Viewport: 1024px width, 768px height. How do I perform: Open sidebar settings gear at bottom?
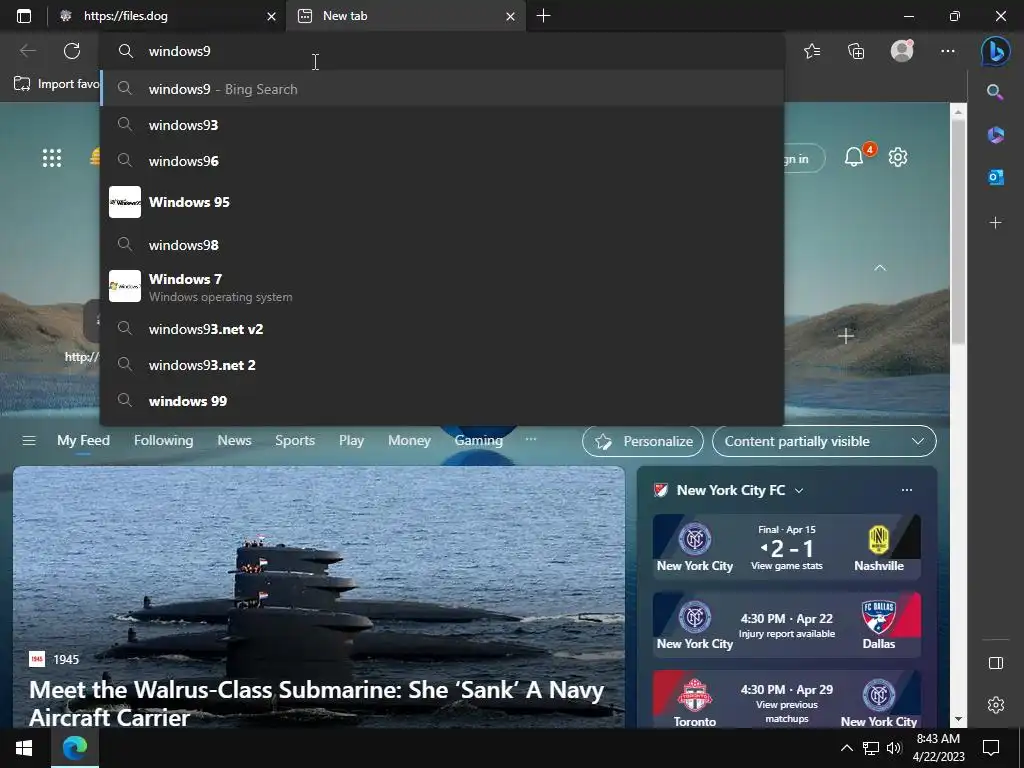995,705
